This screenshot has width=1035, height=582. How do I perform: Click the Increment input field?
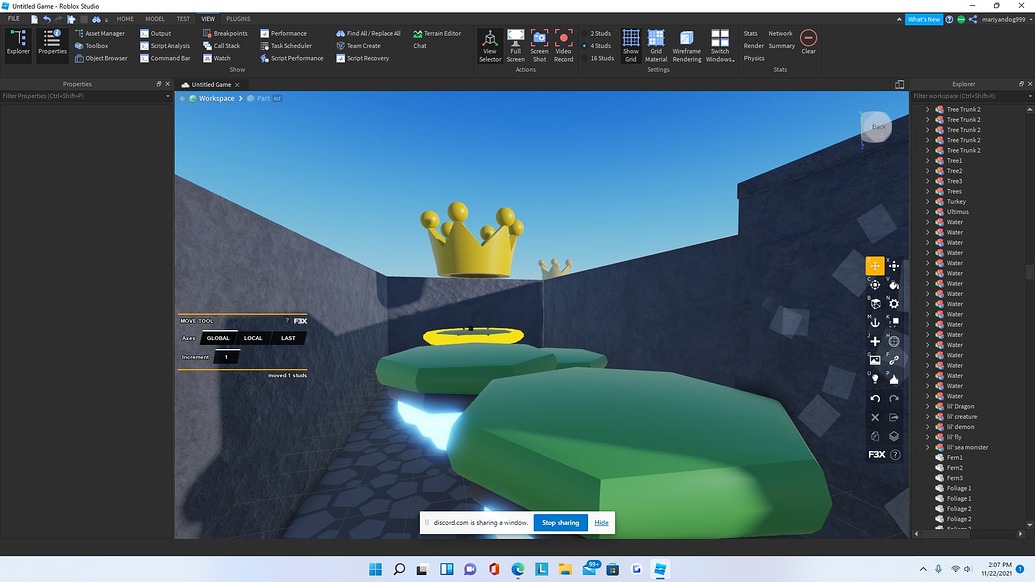click(x=227, y=356)
